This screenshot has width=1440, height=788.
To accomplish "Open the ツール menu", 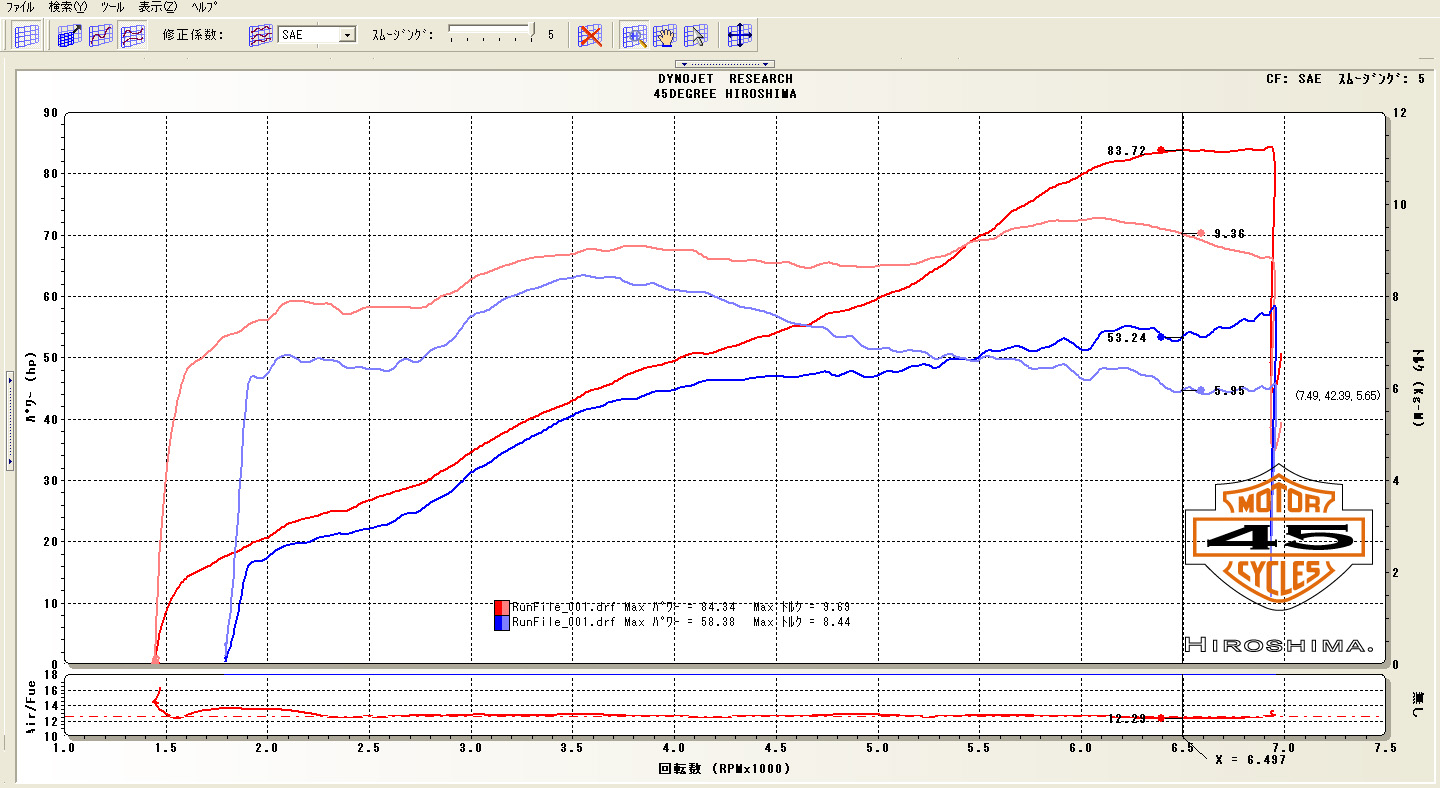I will (112, 7).
